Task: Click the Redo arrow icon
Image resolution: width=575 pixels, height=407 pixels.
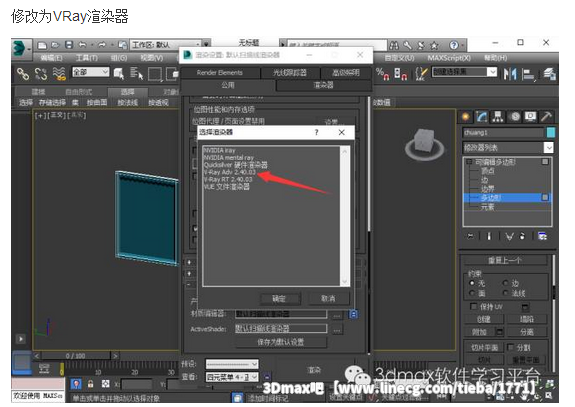Action: (x=102, y=45)
